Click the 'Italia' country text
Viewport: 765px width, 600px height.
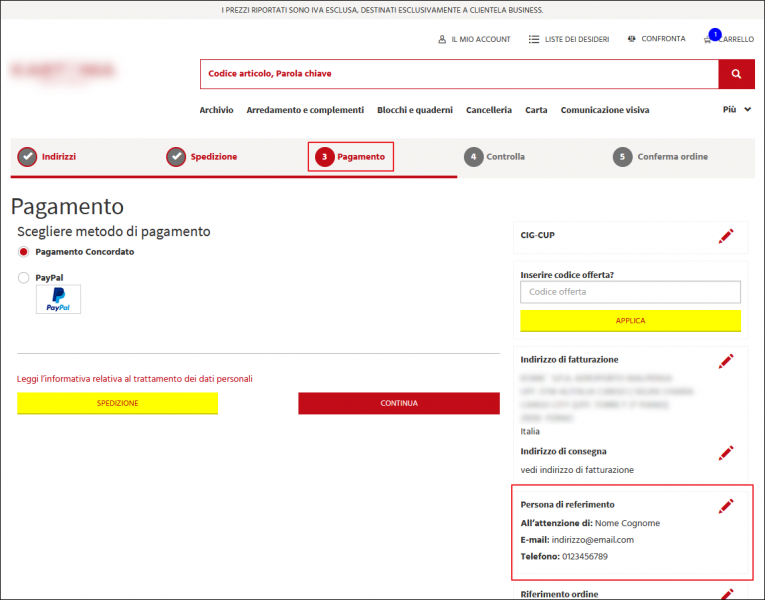click(x=530, y=431)
